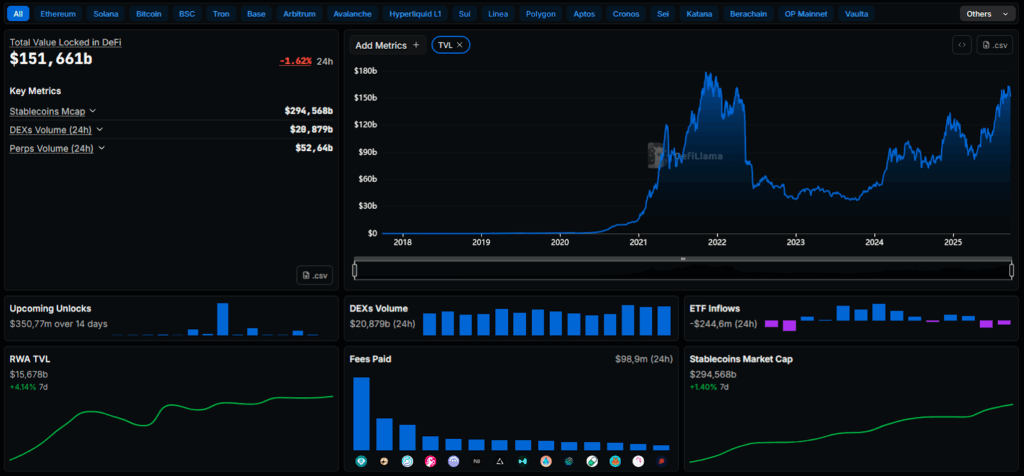This screenshot has height=476, width=1024.
Task: Expand the DEXs Volume (24h) row
Action: [x=100, y=130]
